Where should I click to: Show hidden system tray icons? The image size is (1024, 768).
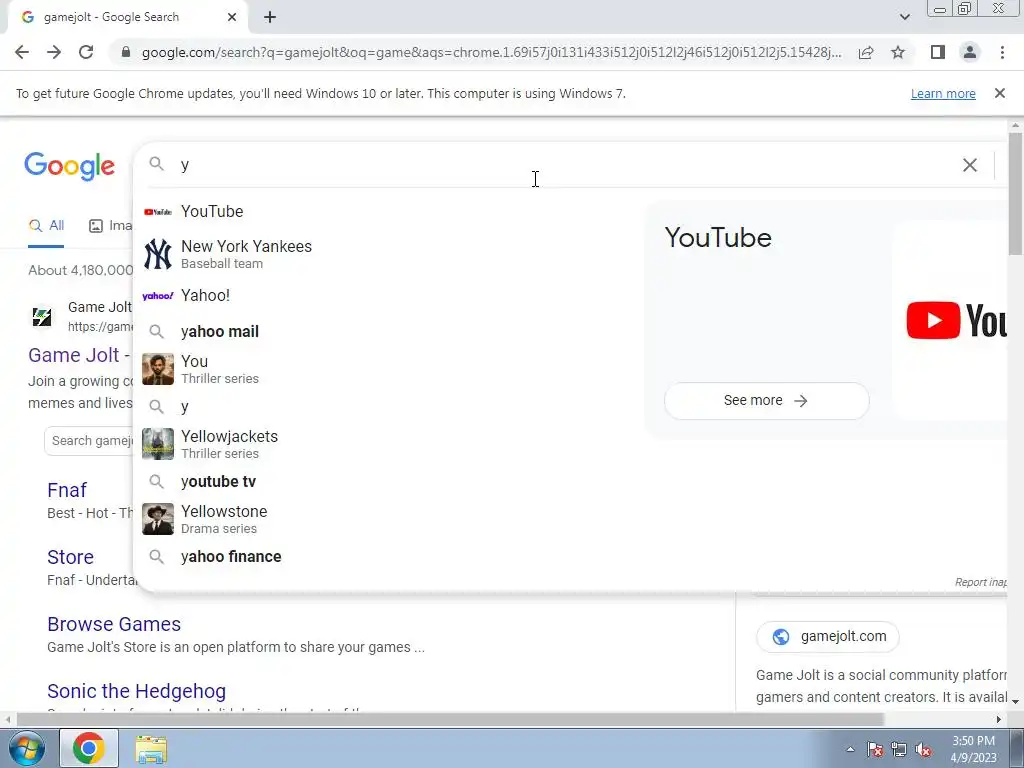click(850, 750)
